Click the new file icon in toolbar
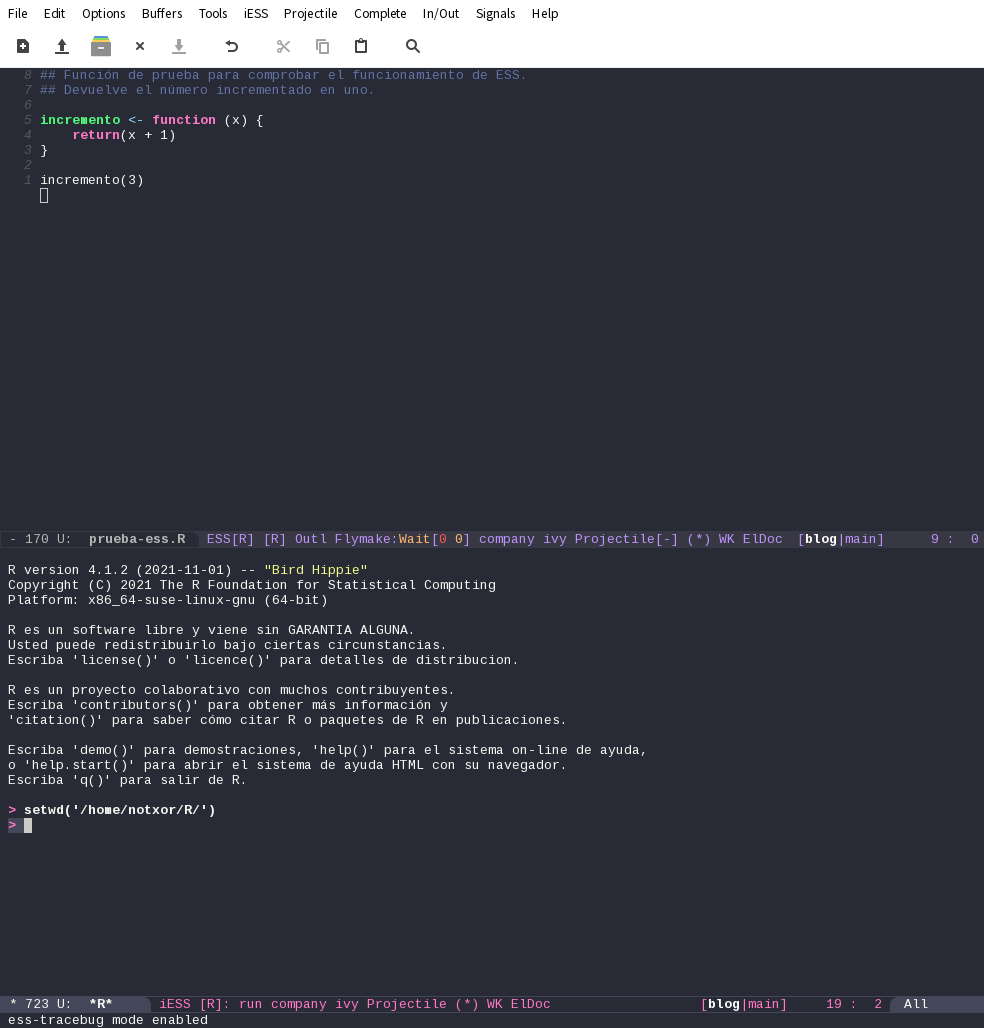This screenshot has width=984, height=1028. [22, 46]
